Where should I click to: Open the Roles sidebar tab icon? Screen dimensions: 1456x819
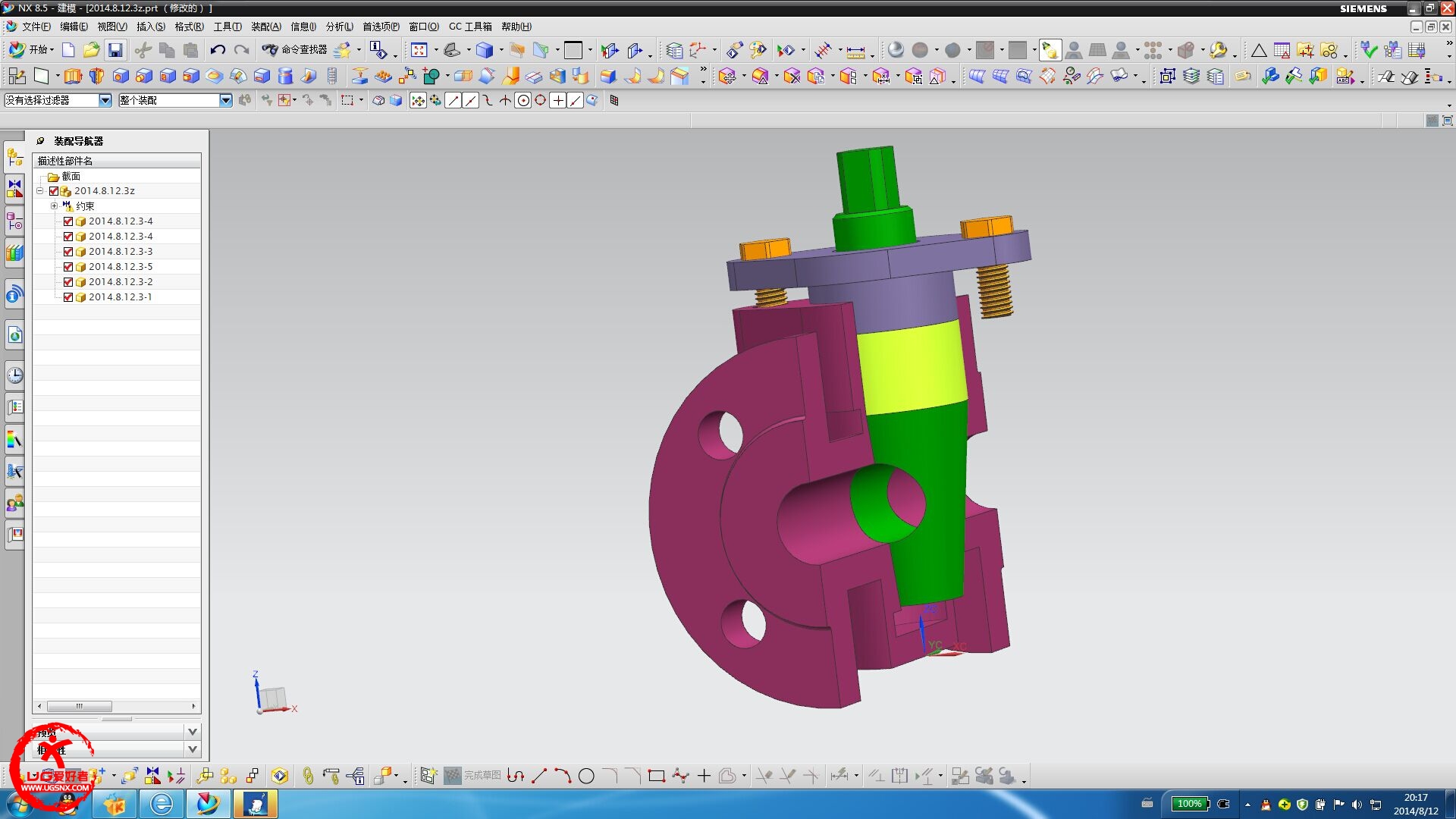[x=14, y=503]
